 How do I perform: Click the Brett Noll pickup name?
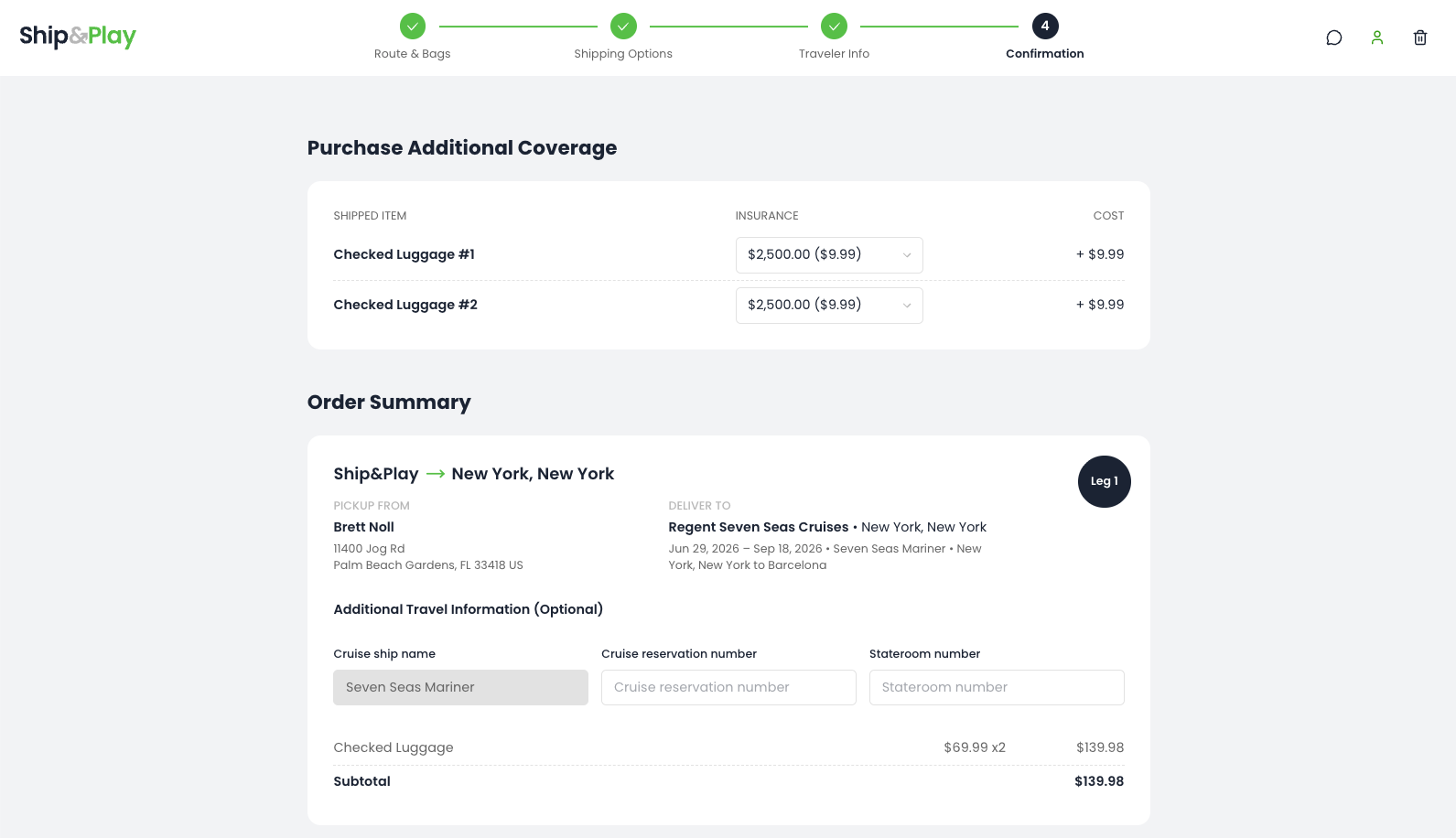pos(363,527)
